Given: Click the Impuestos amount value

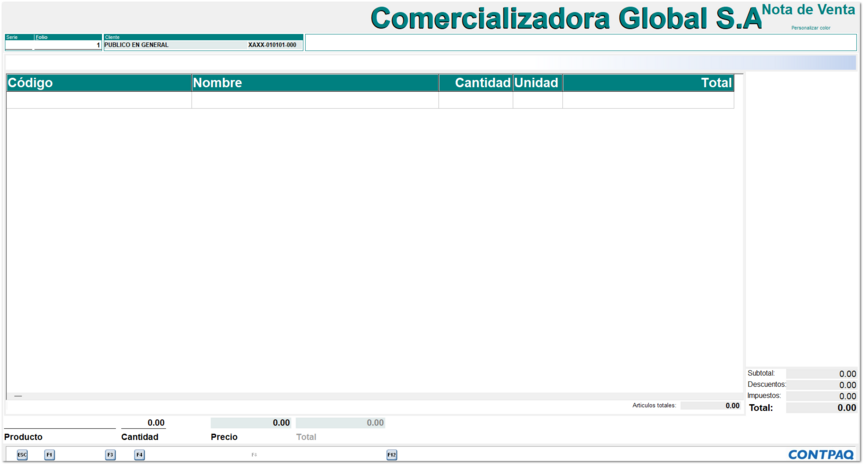Looking at the screenshot, I should coord(821,396).
